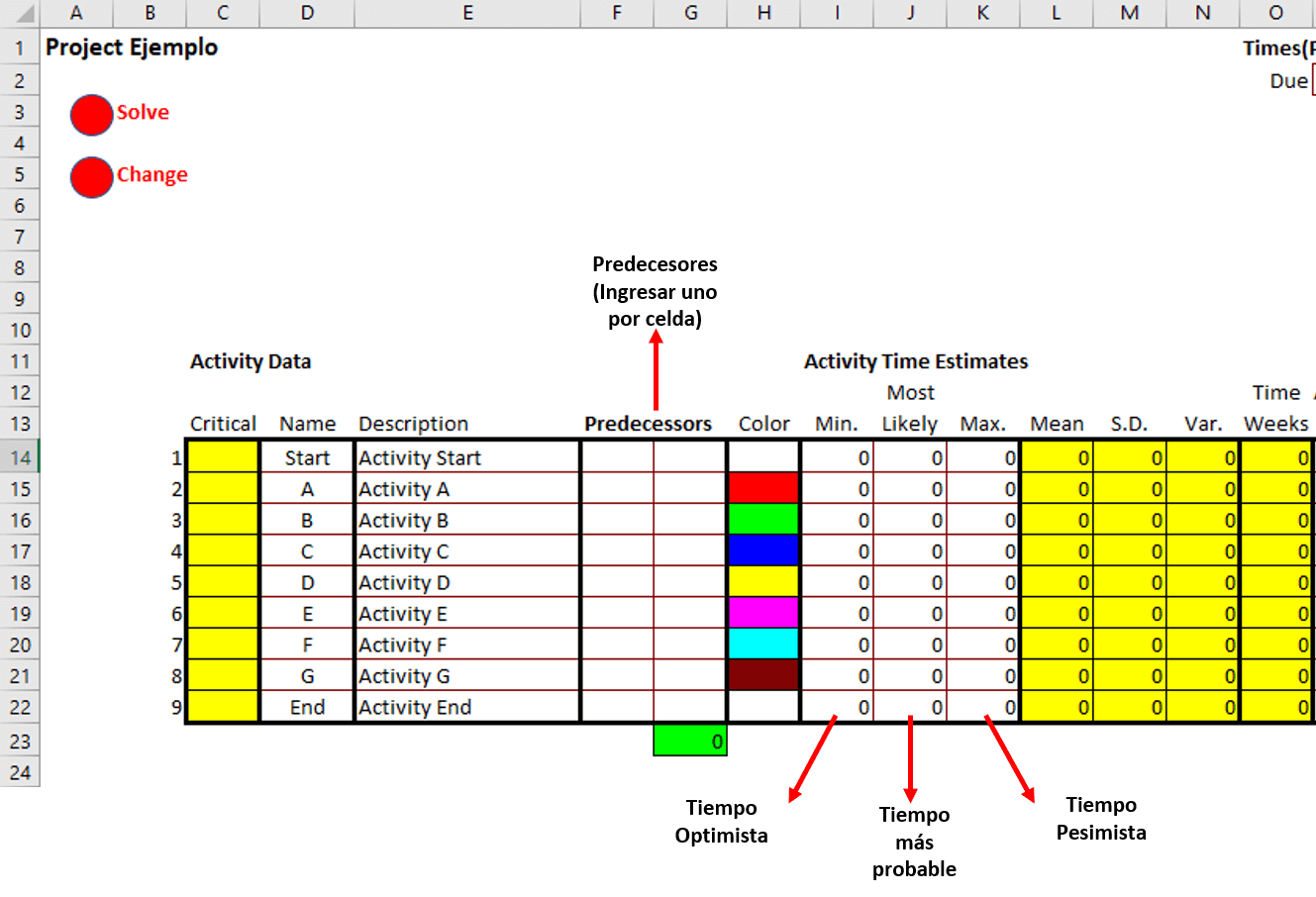The height and width of the screenshot is (897, 1316).
Task: Click the name cell reading Start
Action: click(307, 457)
